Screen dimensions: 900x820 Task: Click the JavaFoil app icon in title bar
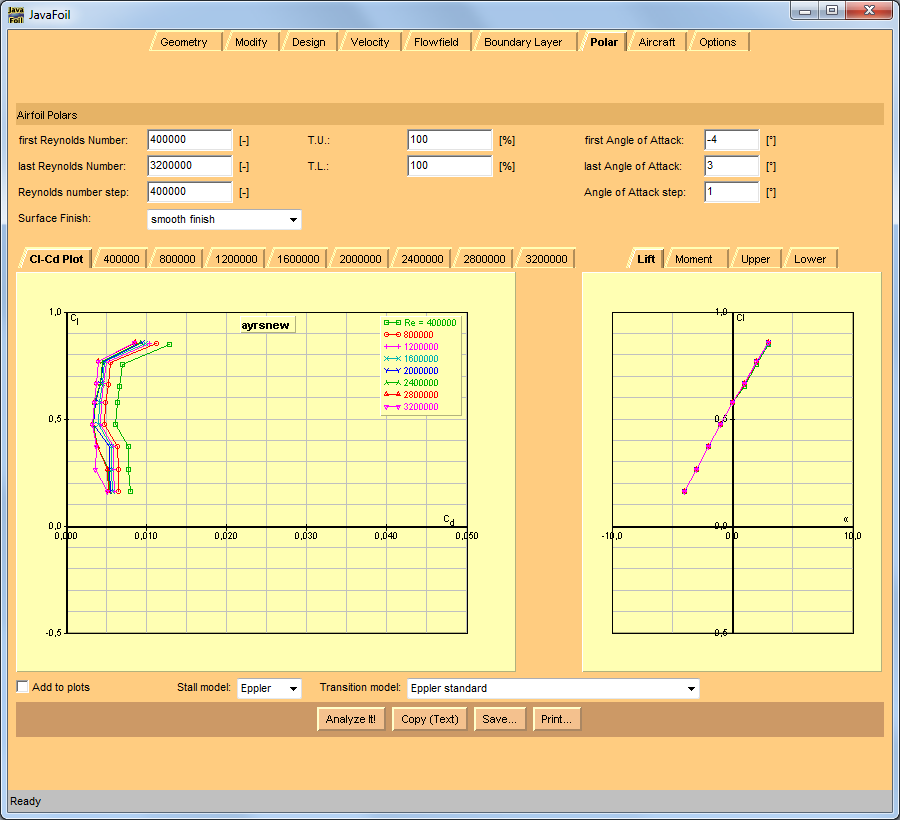tap(16, 14)
